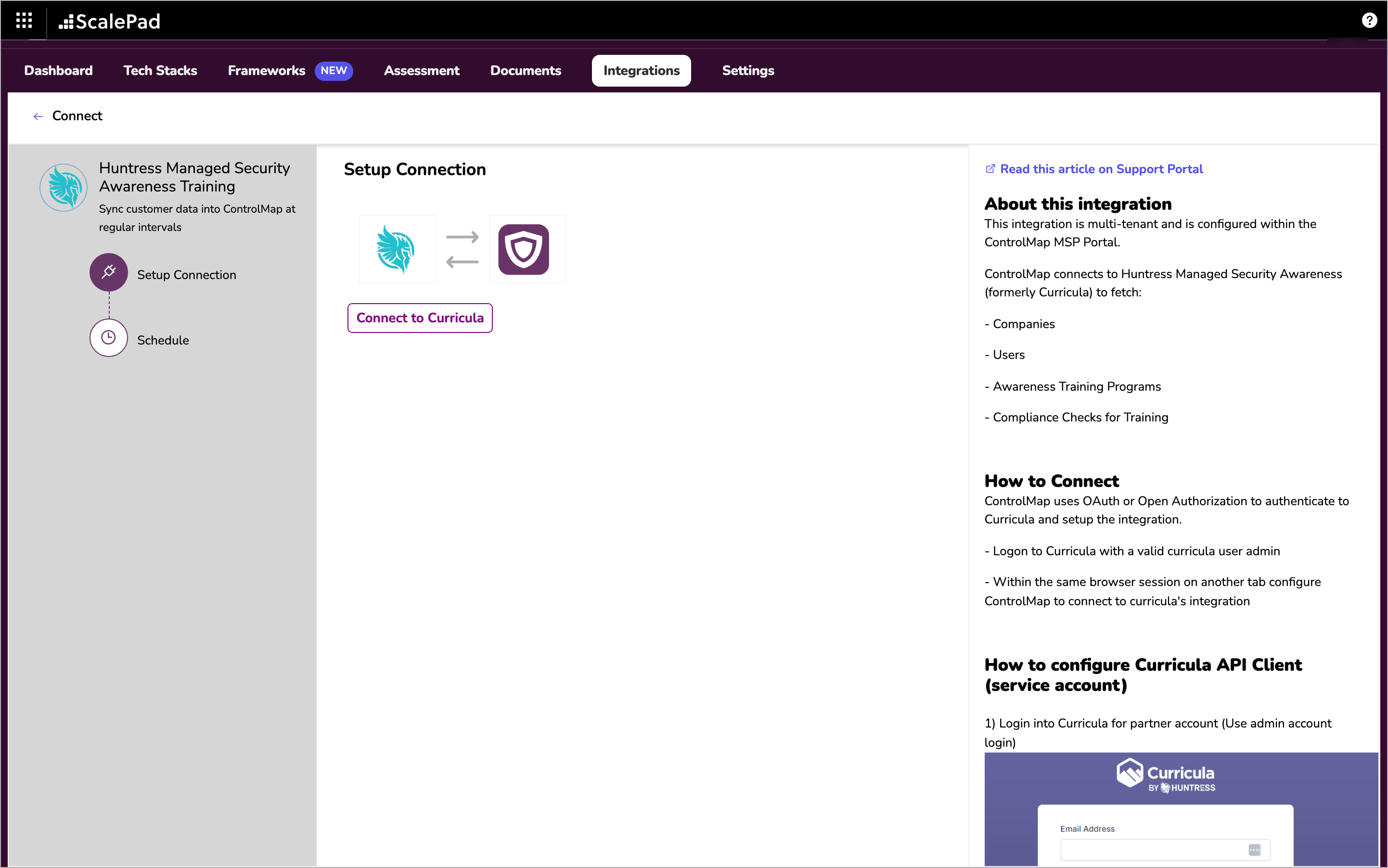Click the Huntress logo in the sidebar header

pyautogui.click(x=64, y=187)
